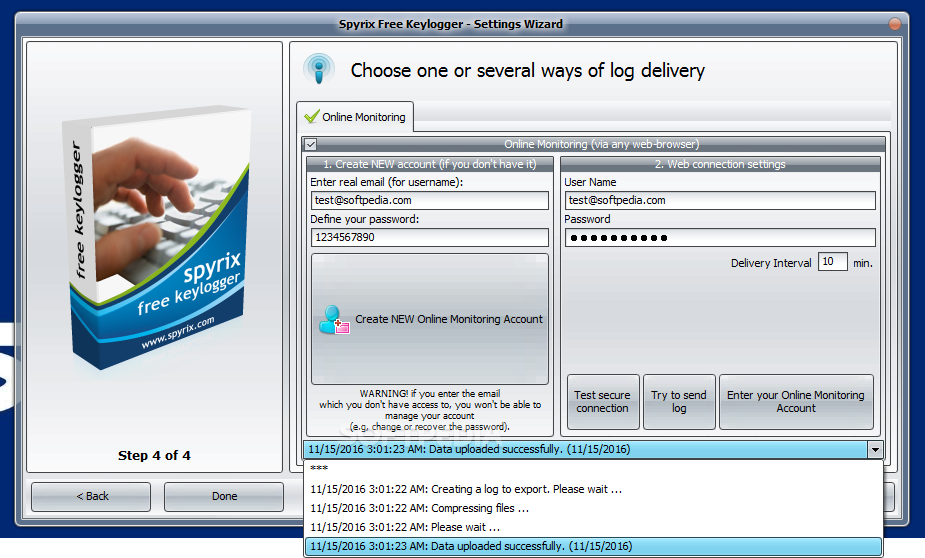Image resolution: width=925 pixels, height=558 pixels.
Task: Select 'Creating a log to export' log entry
Action: (593, 489)
